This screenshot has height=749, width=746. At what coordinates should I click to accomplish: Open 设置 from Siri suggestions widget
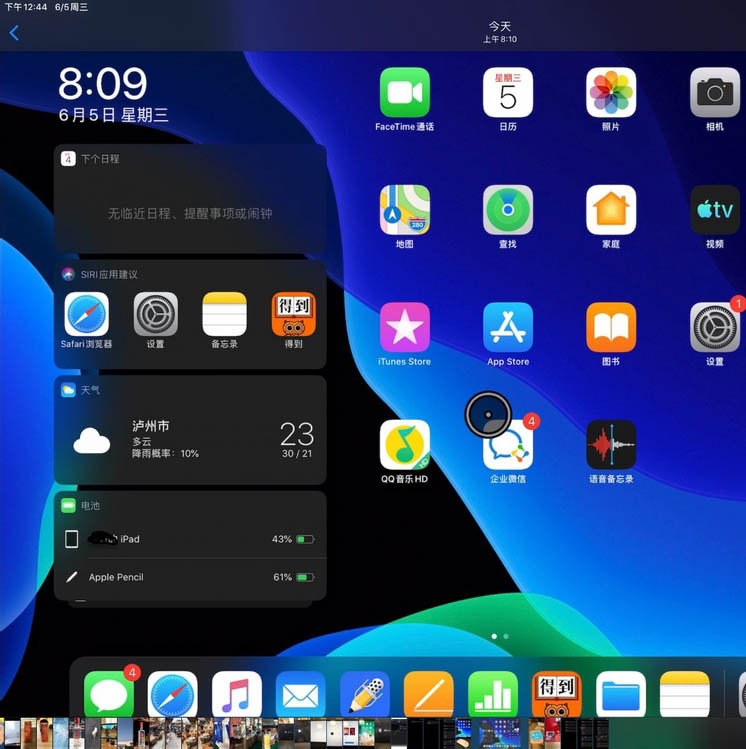156,314
